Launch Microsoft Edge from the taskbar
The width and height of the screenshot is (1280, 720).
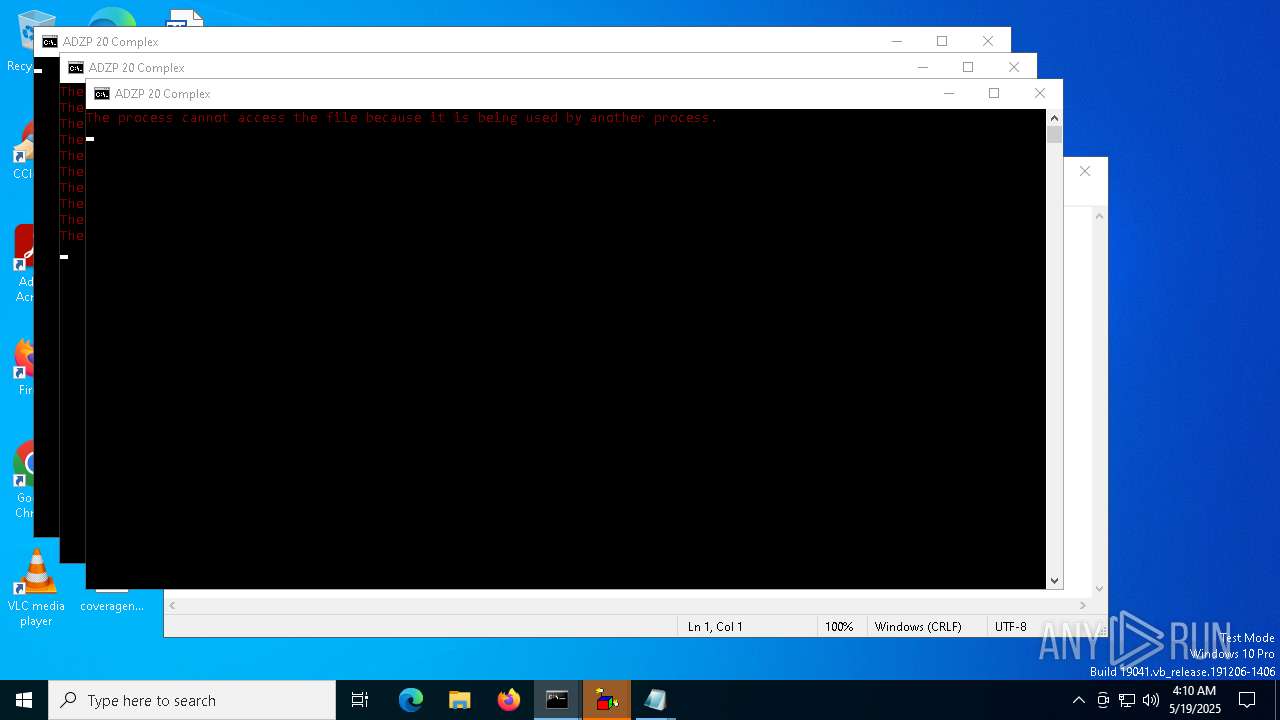click(x=411, y=700)
